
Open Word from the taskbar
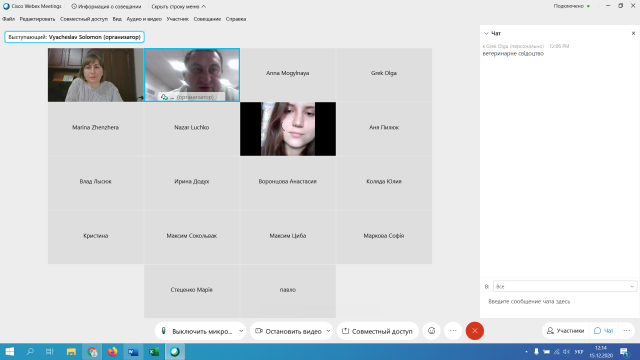(133, 351)
